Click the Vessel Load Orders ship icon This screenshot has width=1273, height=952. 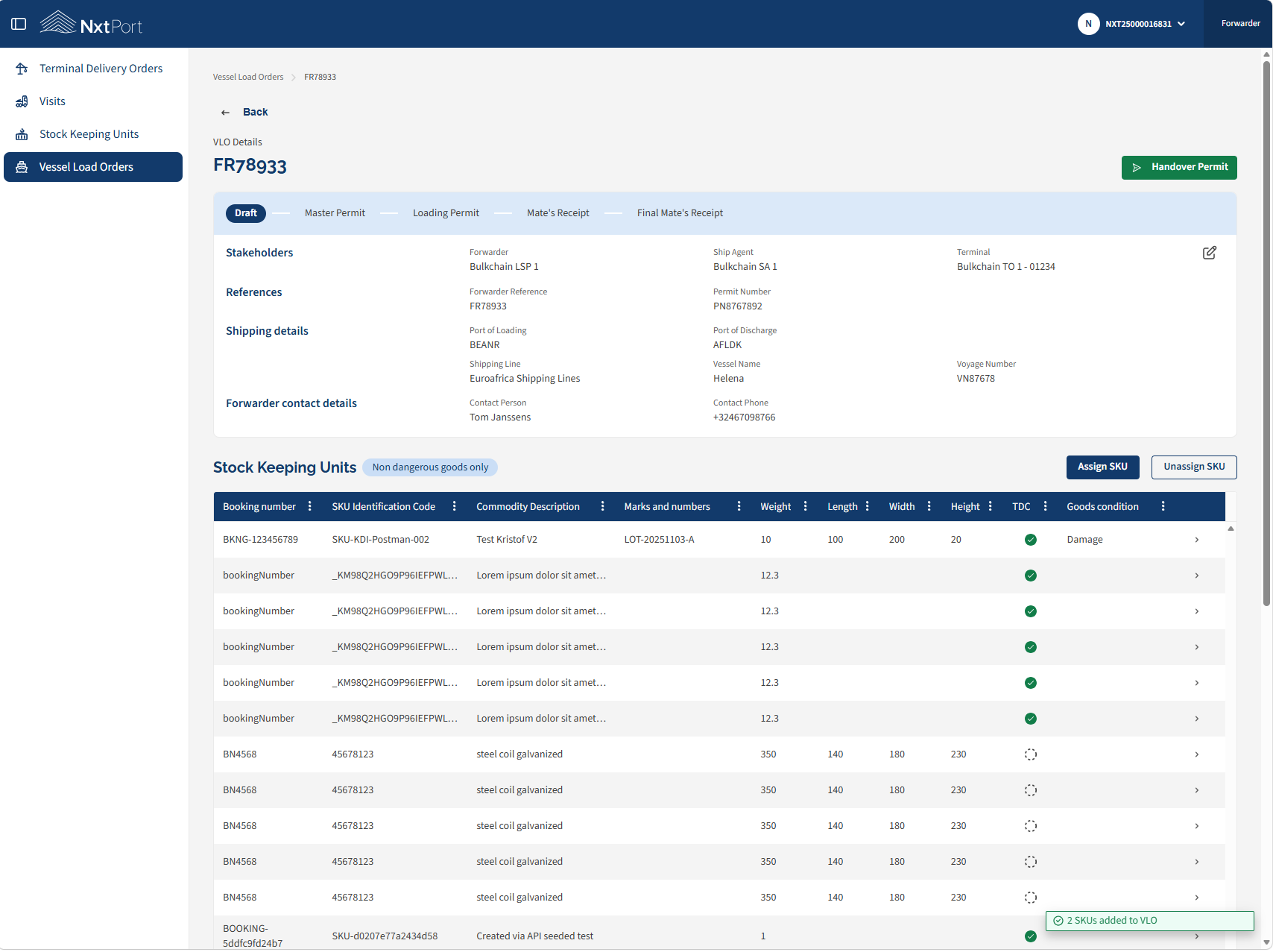click(22, 167)
